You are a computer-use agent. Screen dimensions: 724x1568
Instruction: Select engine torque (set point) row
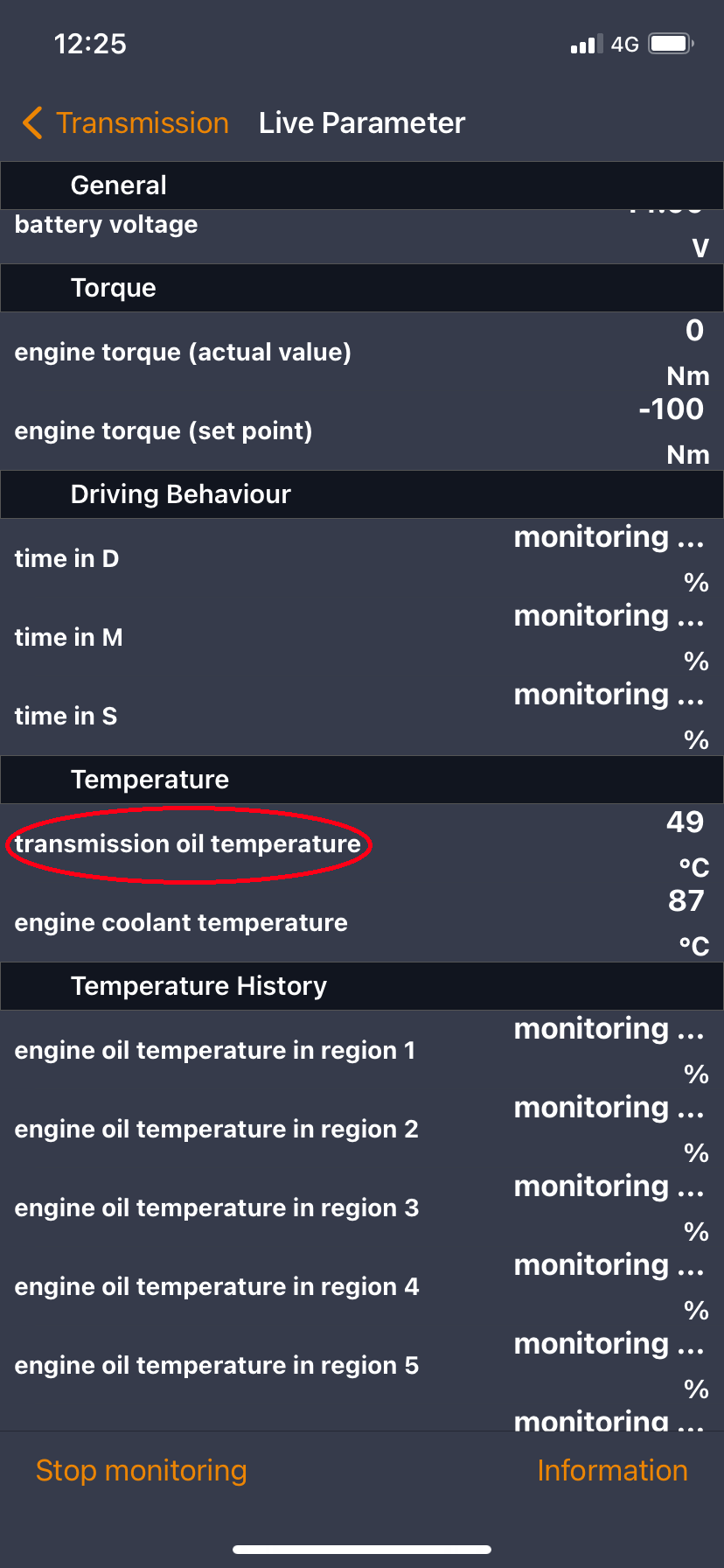[x=362, y=430]
